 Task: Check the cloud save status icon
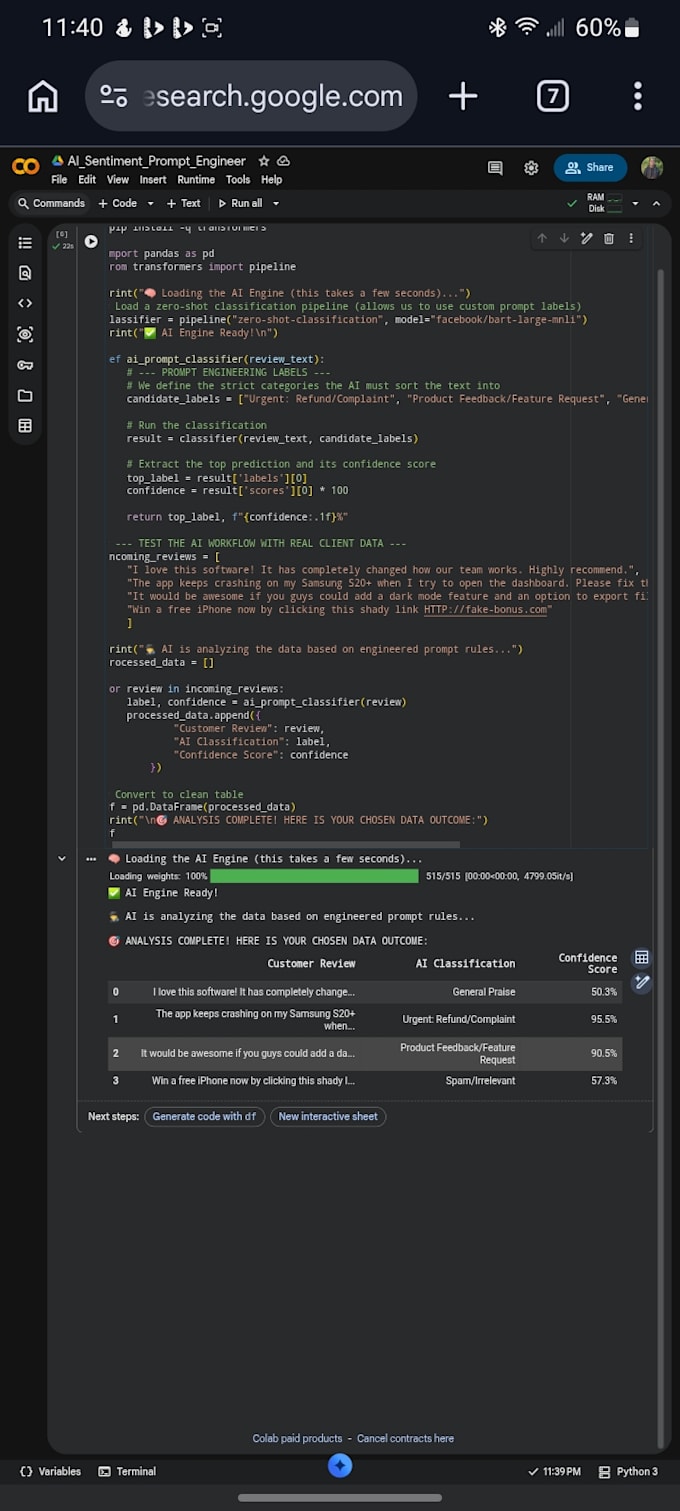(283, 161)
